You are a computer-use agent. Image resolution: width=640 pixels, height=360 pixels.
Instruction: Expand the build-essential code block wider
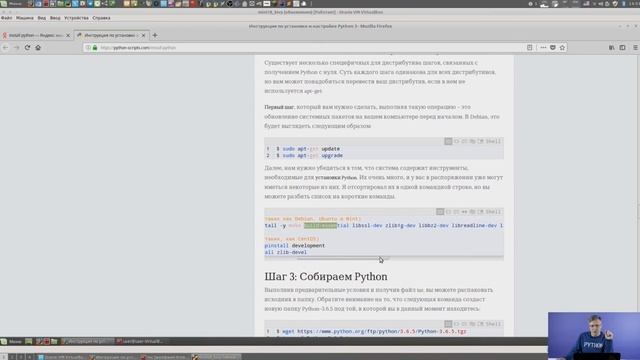(x=464, y=211)
